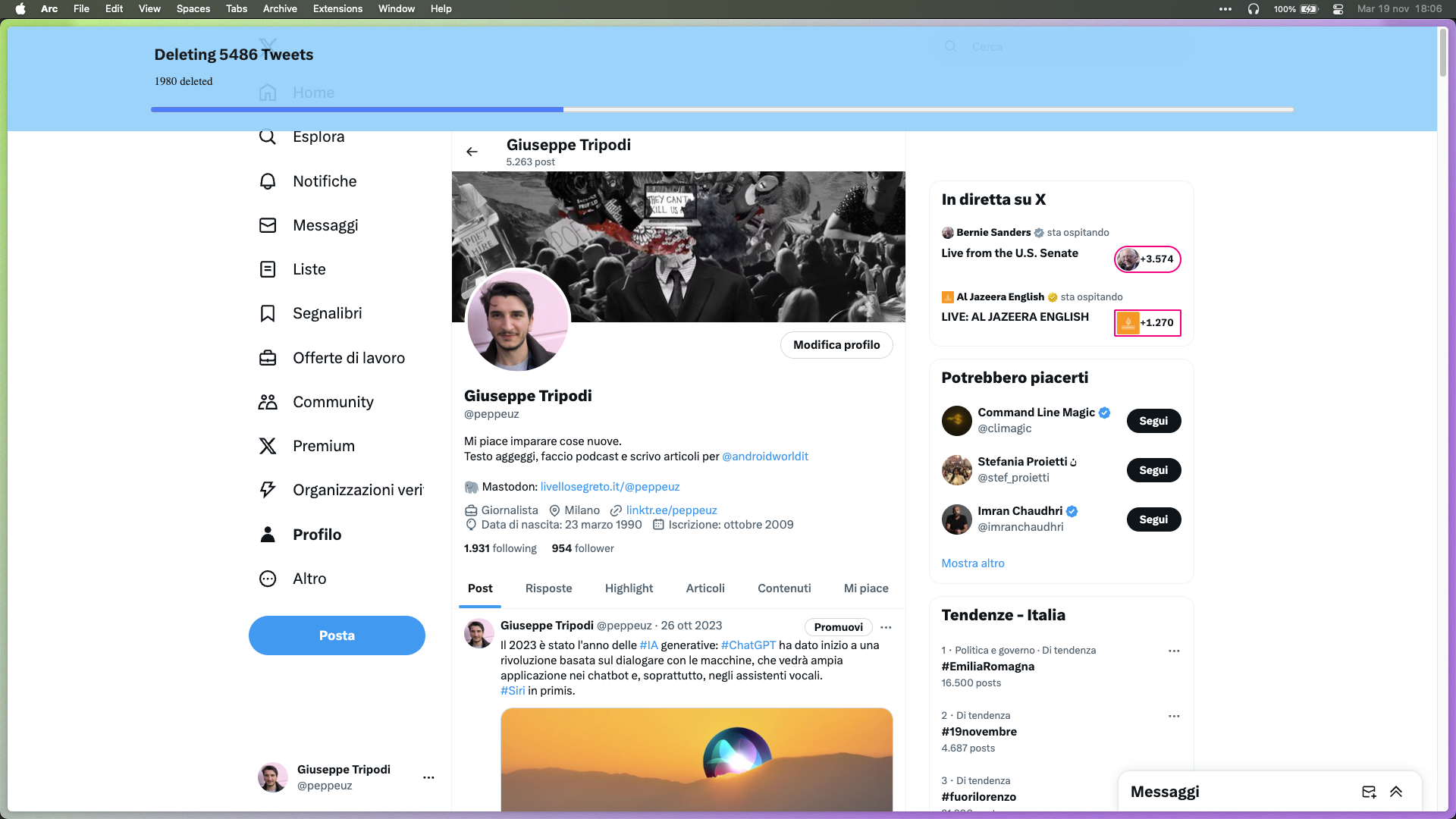Open the 954 follower list
1456x819 pixels.
coord(582,548)
